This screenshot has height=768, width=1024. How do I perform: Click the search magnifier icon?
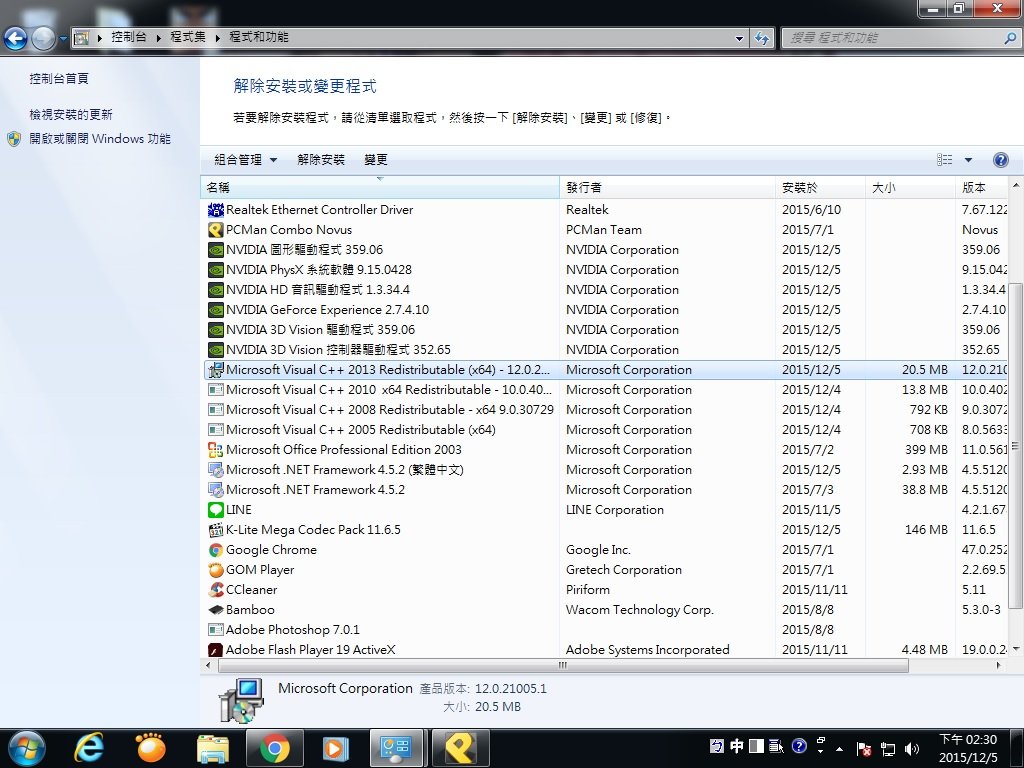[x=1010, y=38]
